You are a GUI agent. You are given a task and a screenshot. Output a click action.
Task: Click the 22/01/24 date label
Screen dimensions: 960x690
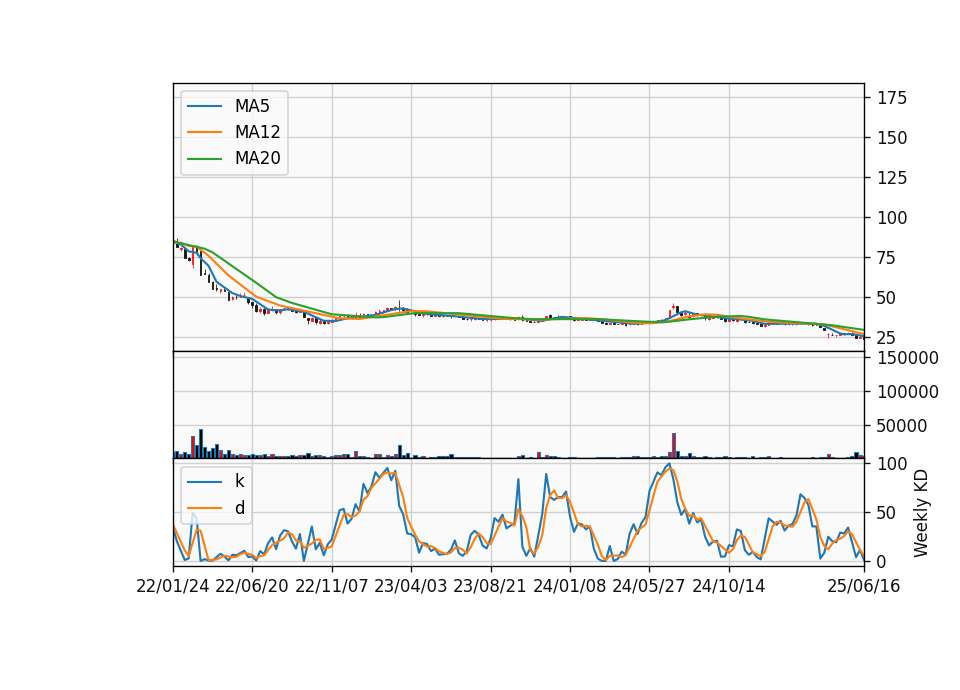(173, 586)
